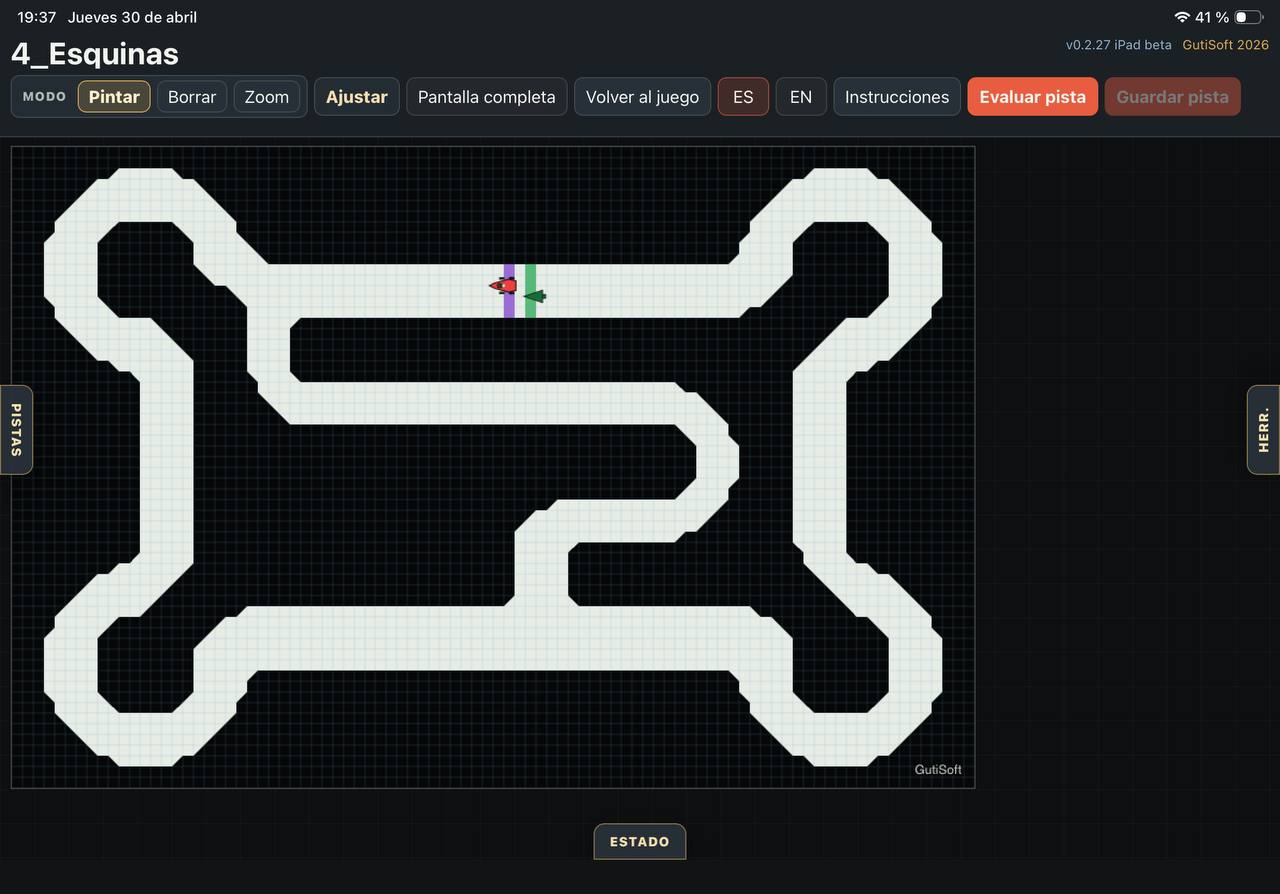Select the green race car

coord(535,296)
